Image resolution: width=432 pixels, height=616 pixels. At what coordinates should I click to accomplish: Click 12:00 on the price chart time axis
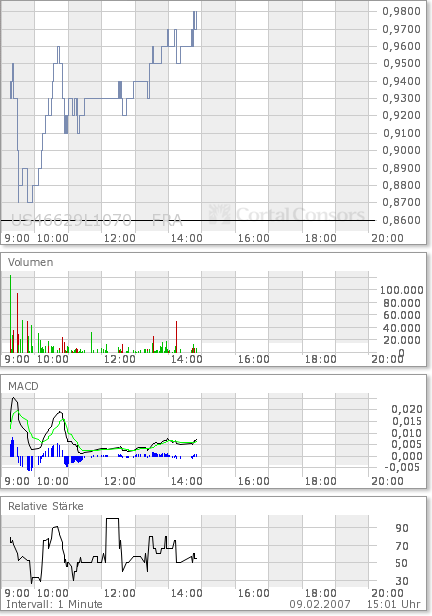120,238
